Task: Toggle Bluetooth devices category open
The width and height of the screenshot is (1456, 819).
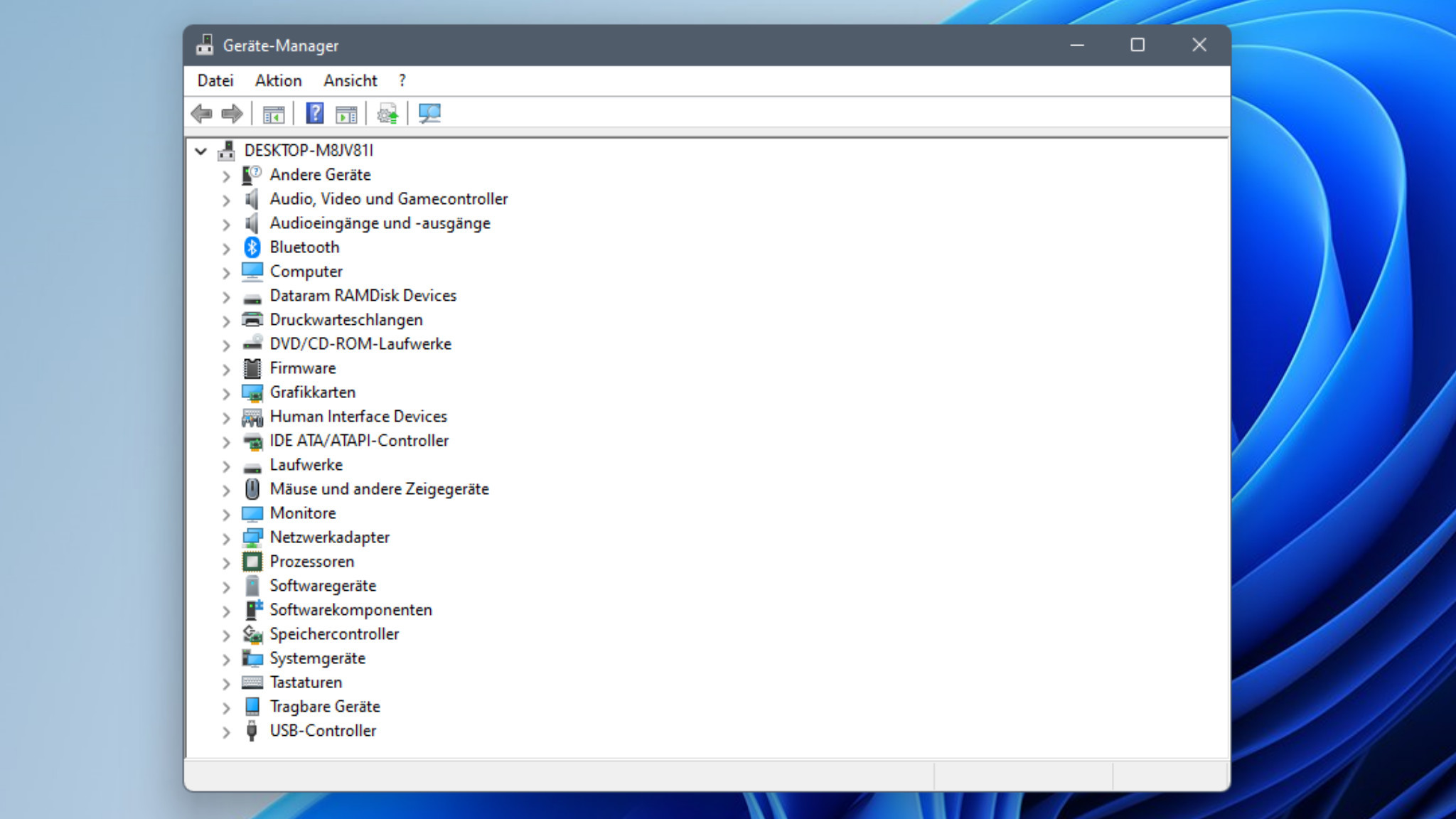Action: (225, 246)
